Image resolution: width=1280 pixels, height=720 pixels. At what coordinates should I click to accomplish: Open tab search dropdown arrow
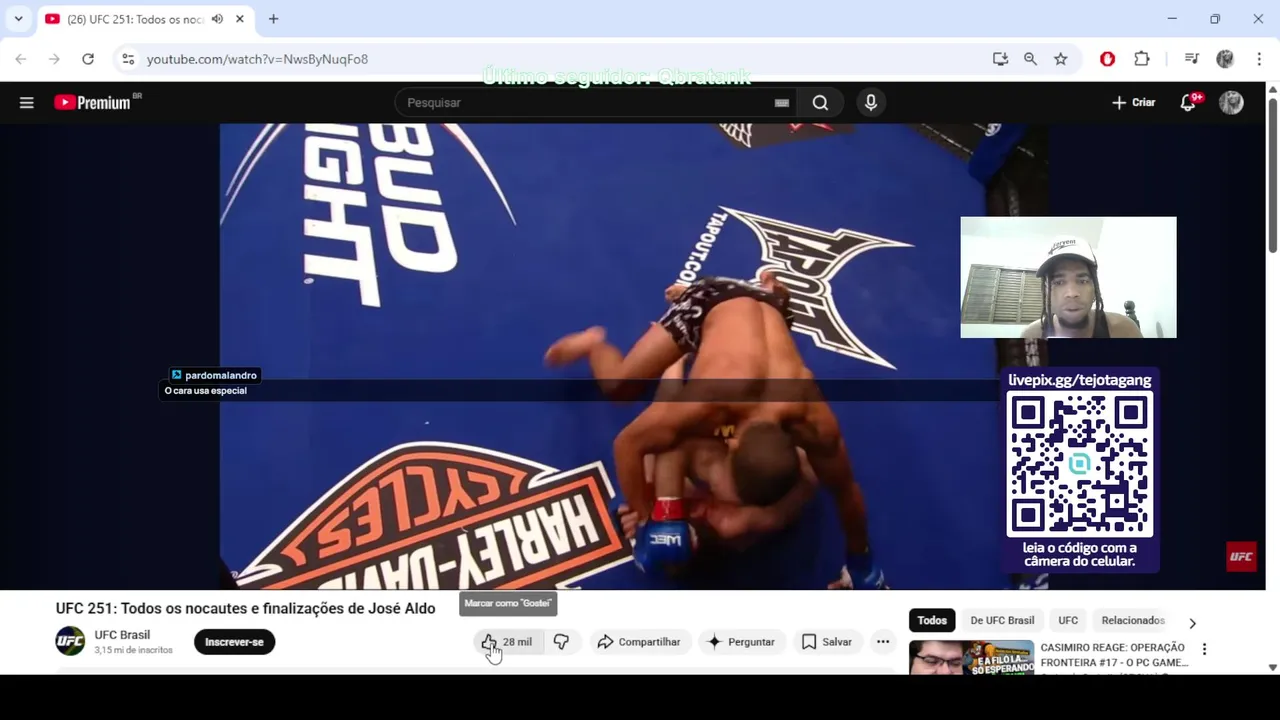18,19
